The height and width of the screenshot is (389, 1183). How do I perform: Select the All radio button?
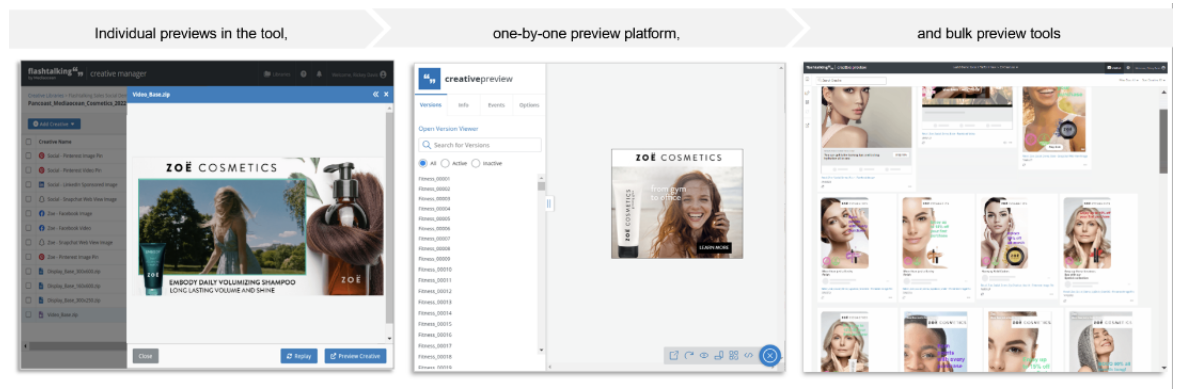[422, 163]
